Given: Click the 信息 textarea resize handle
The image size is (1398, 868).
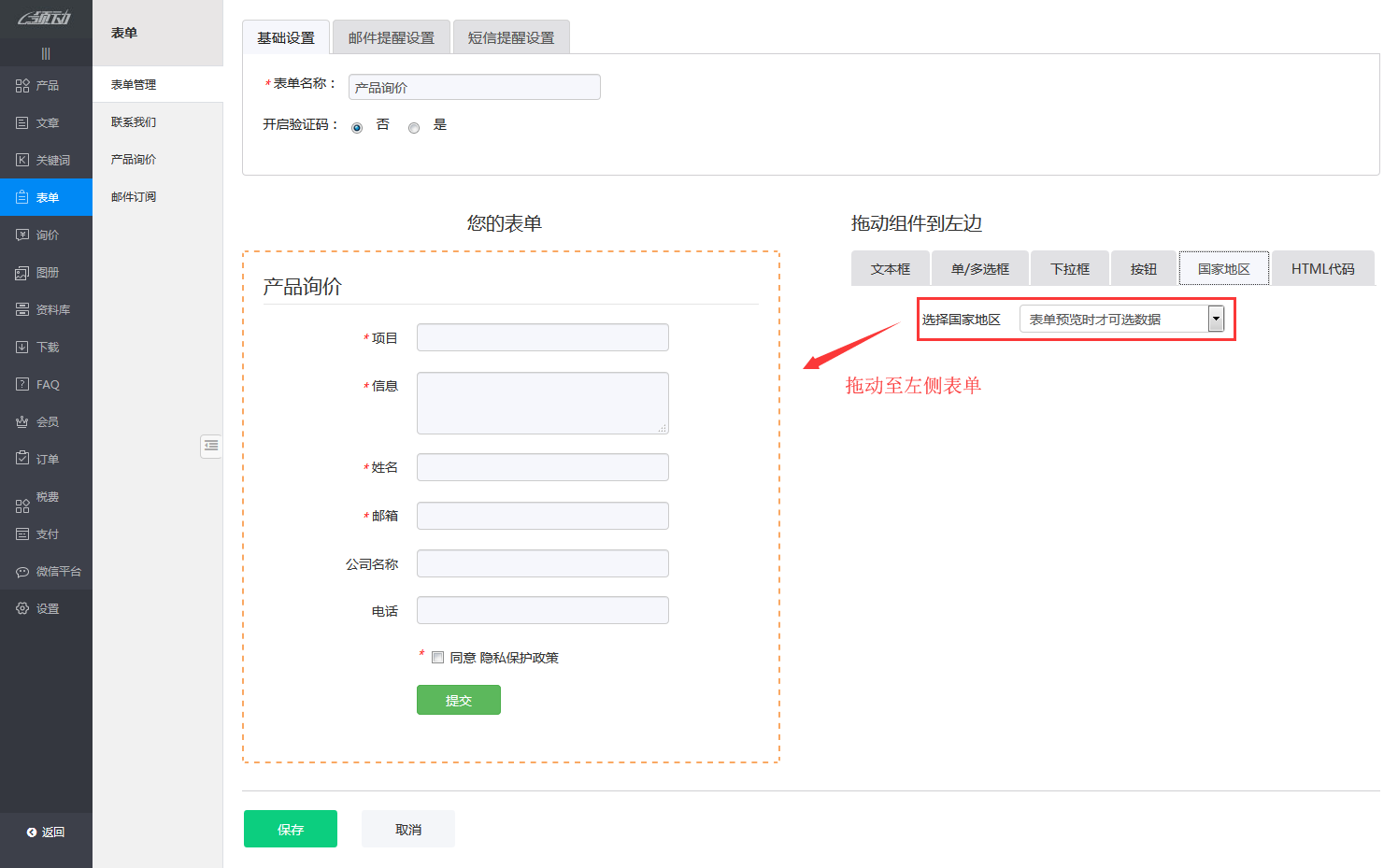Looking at the screenshot, I should click(x=663, y=429).
